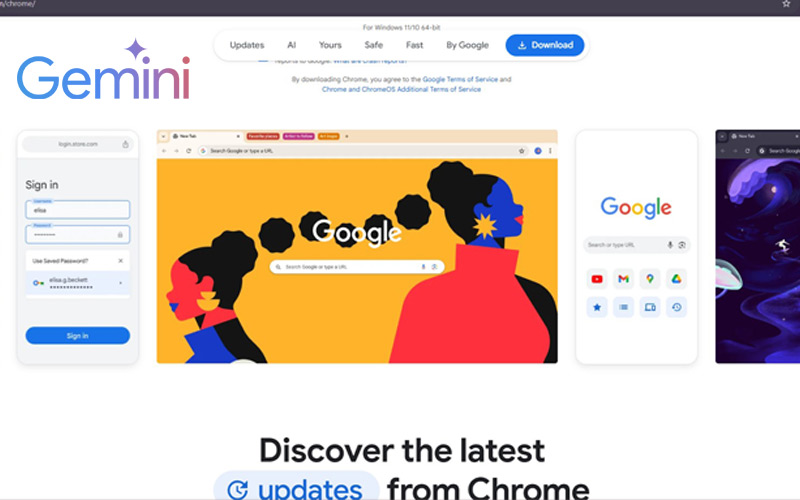
Task: Go to the Safe nav section
Action: (x=373, y=45)
